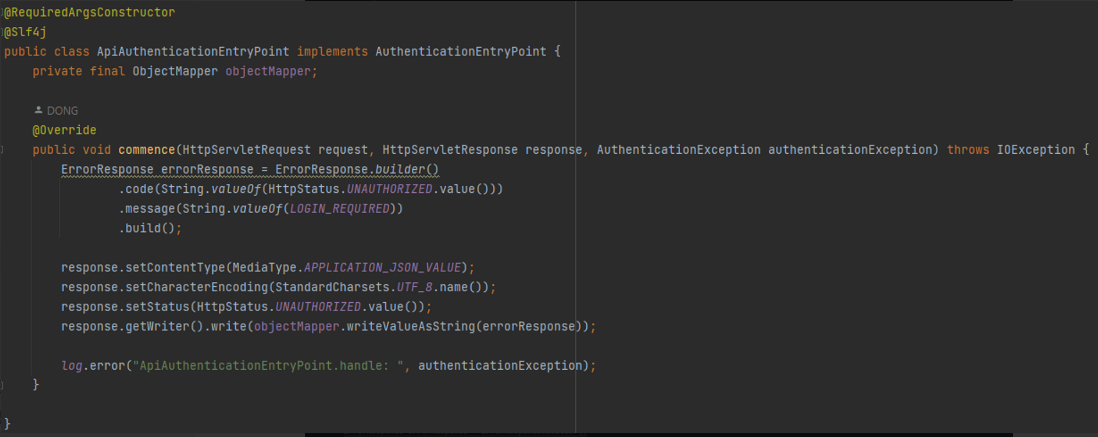Click the implements keyword
This screenshot has width=1098, height=437.
[333, 52]
